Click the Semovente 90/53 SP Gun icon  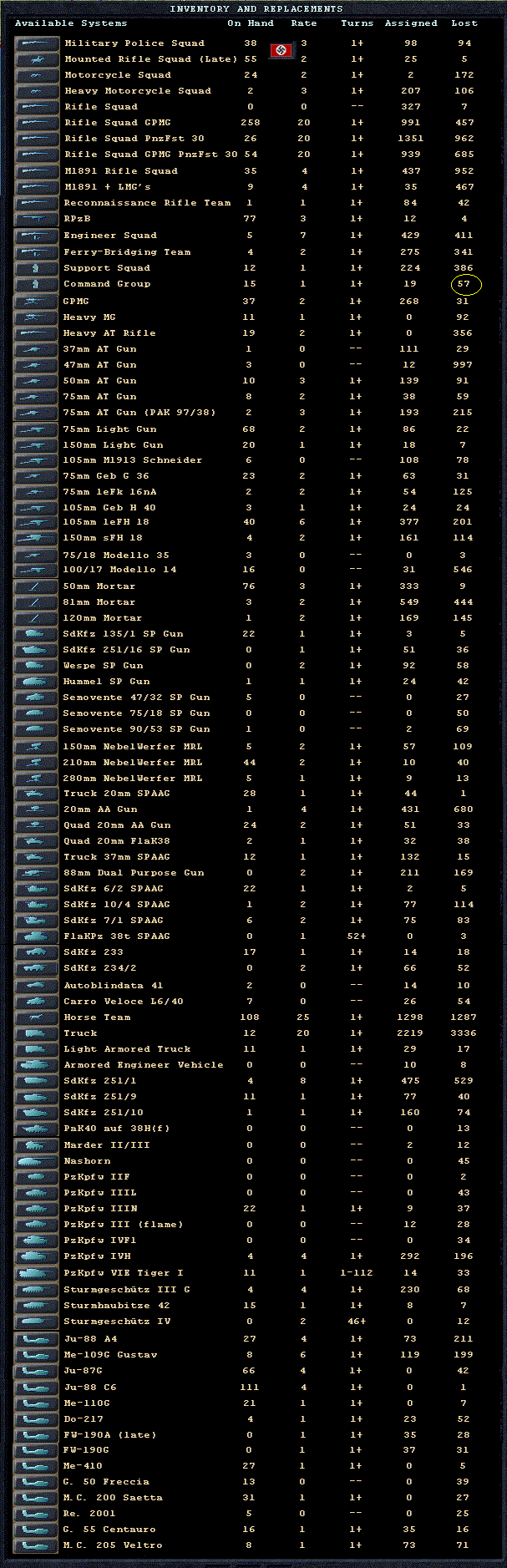[37, 728]
